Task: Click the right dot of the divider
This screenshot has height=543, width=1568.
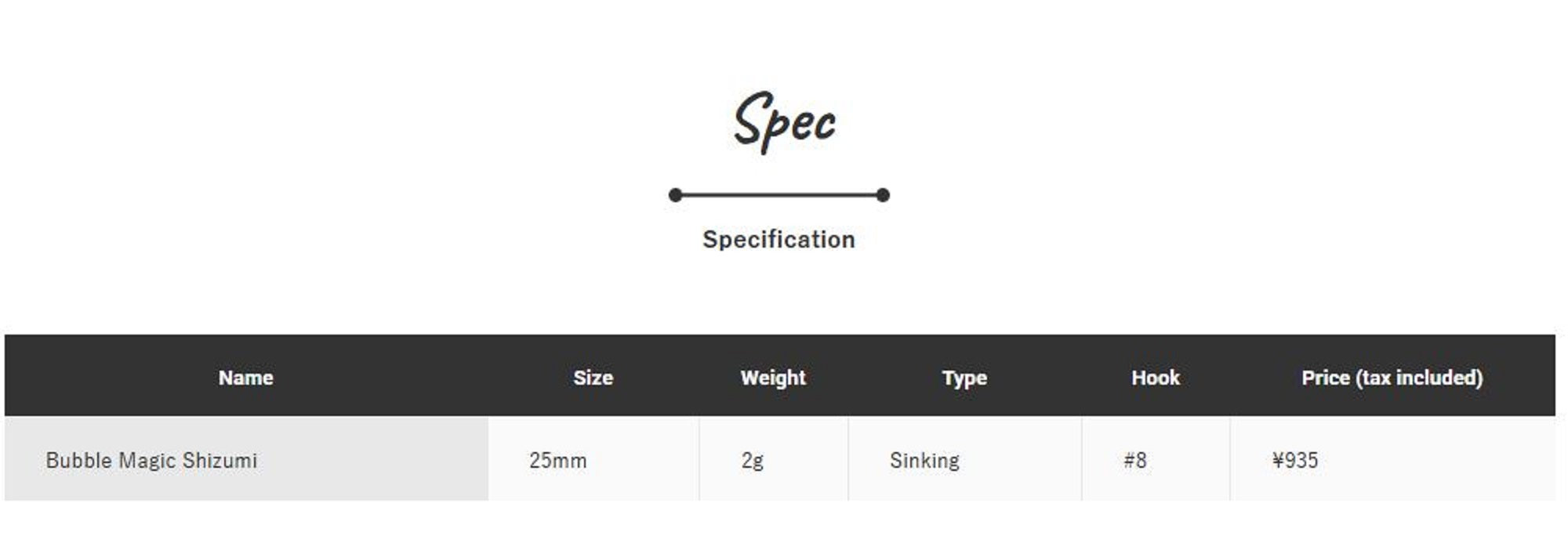Action: (x=883, y=195)
